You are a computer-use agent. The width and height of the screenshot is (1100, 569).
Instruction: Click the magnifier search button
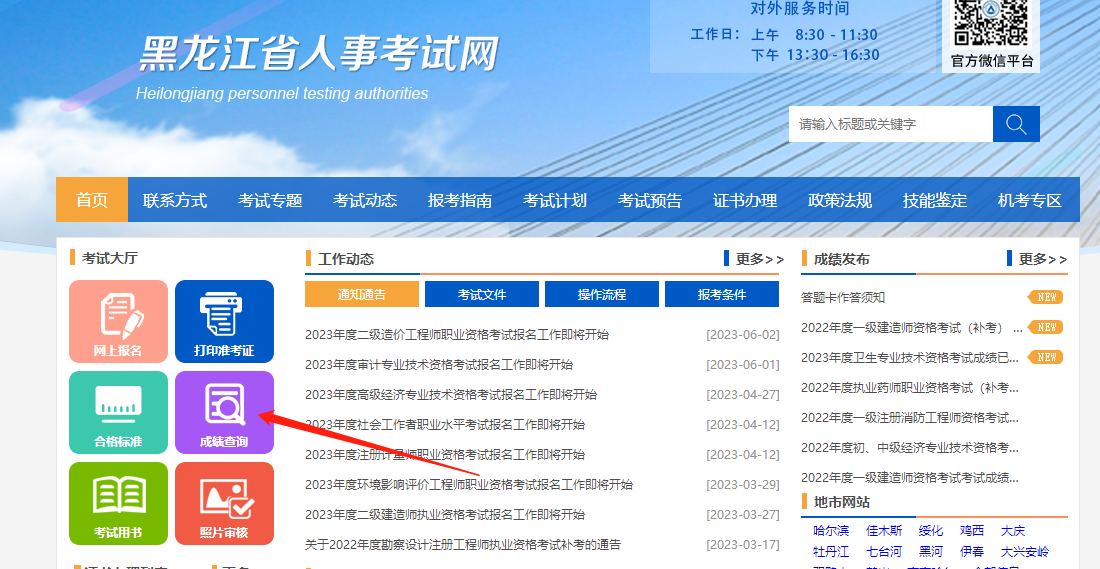[x=1016, y=124]
